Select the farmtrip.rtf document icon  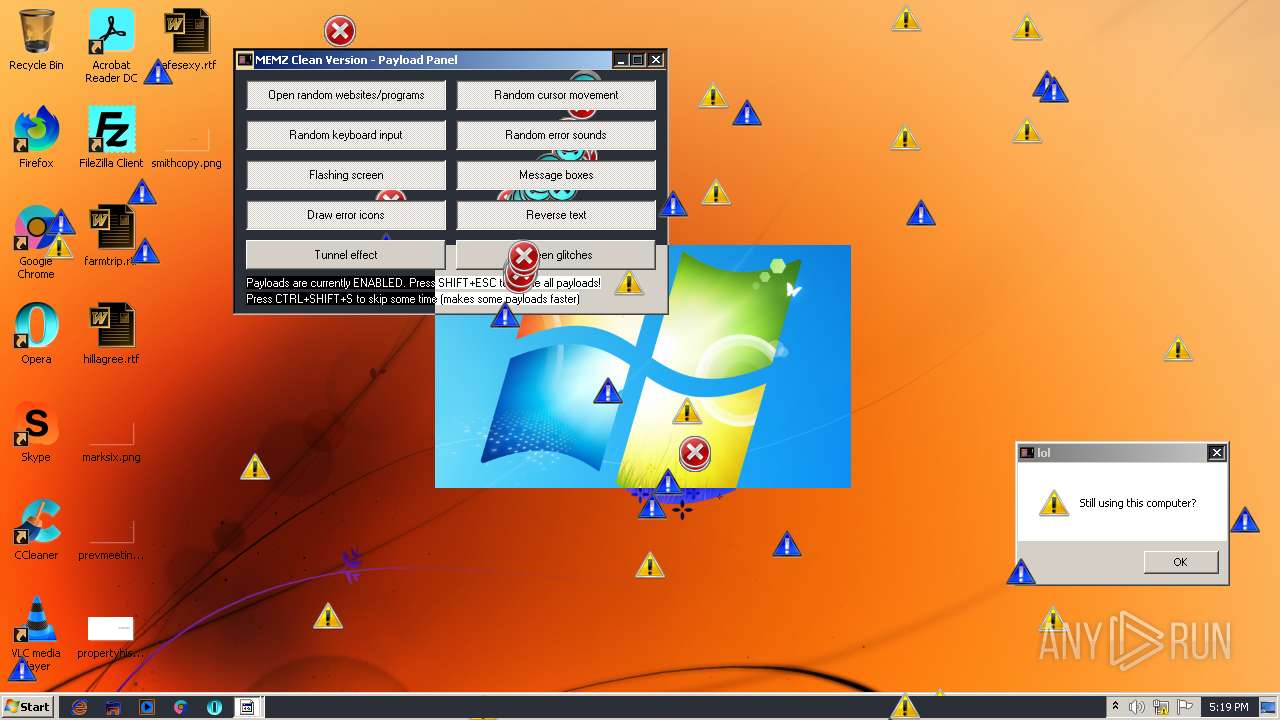[111, 236]
